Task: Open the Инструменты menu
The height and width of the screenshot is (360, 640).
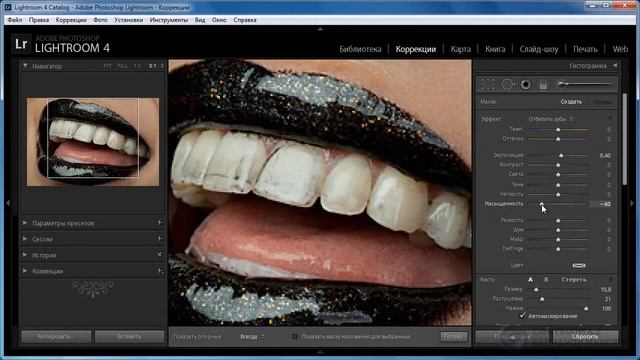Action: [x=169, y=20]
